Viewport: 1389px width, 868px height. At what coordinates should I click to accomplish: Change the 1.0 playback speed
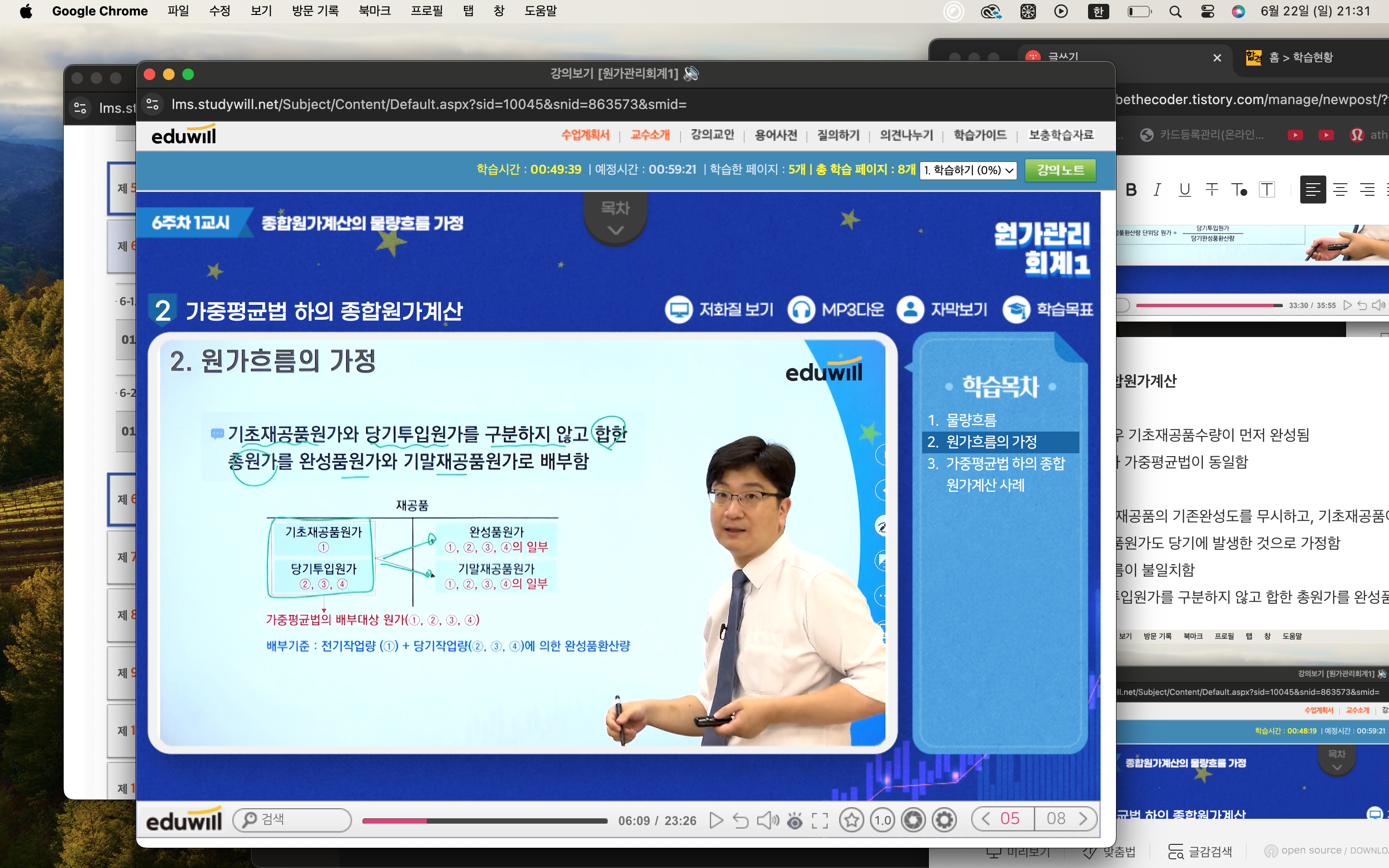pos(882,820)
